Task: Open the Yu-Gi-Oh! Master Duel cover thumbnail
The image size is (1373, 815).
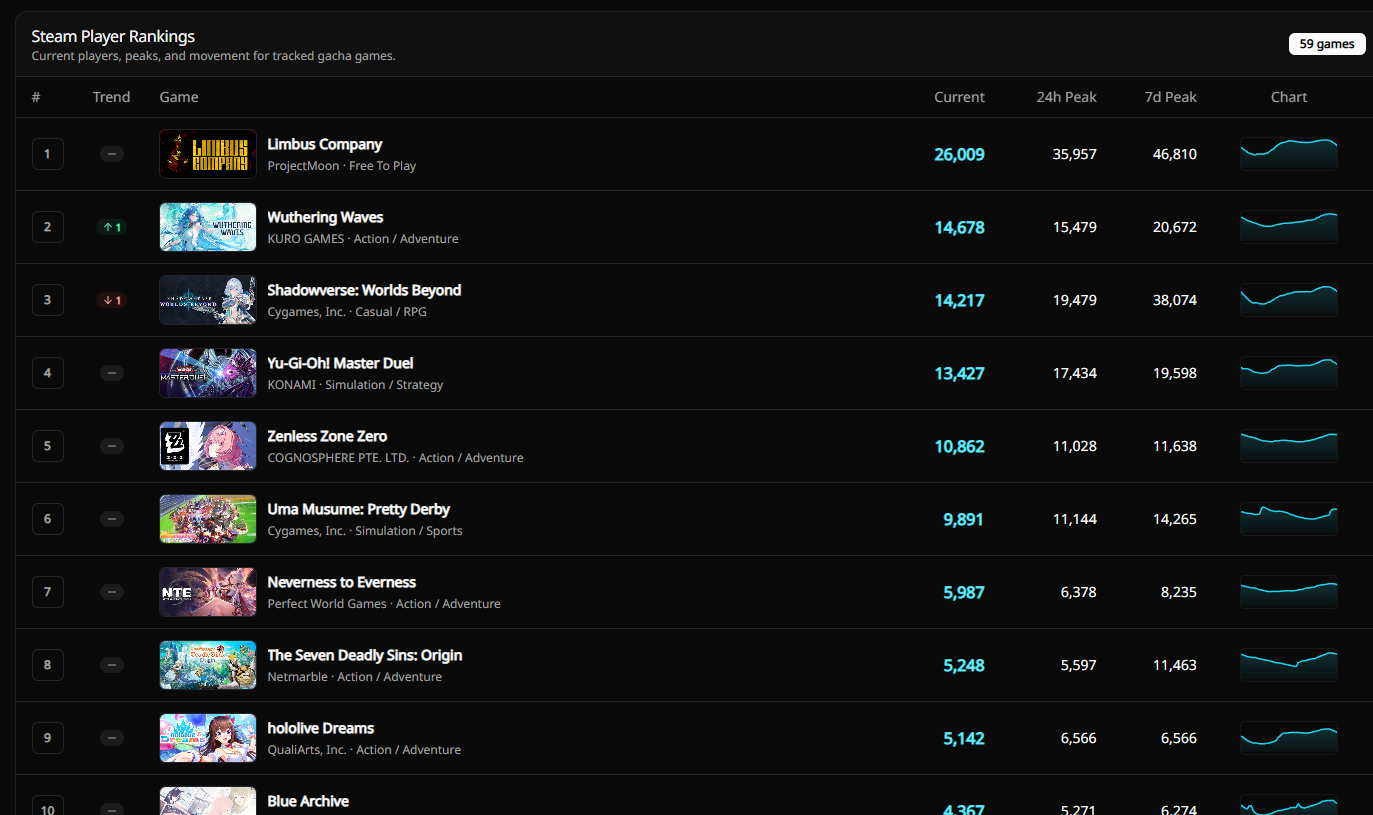Action: (x=208, y=373)
